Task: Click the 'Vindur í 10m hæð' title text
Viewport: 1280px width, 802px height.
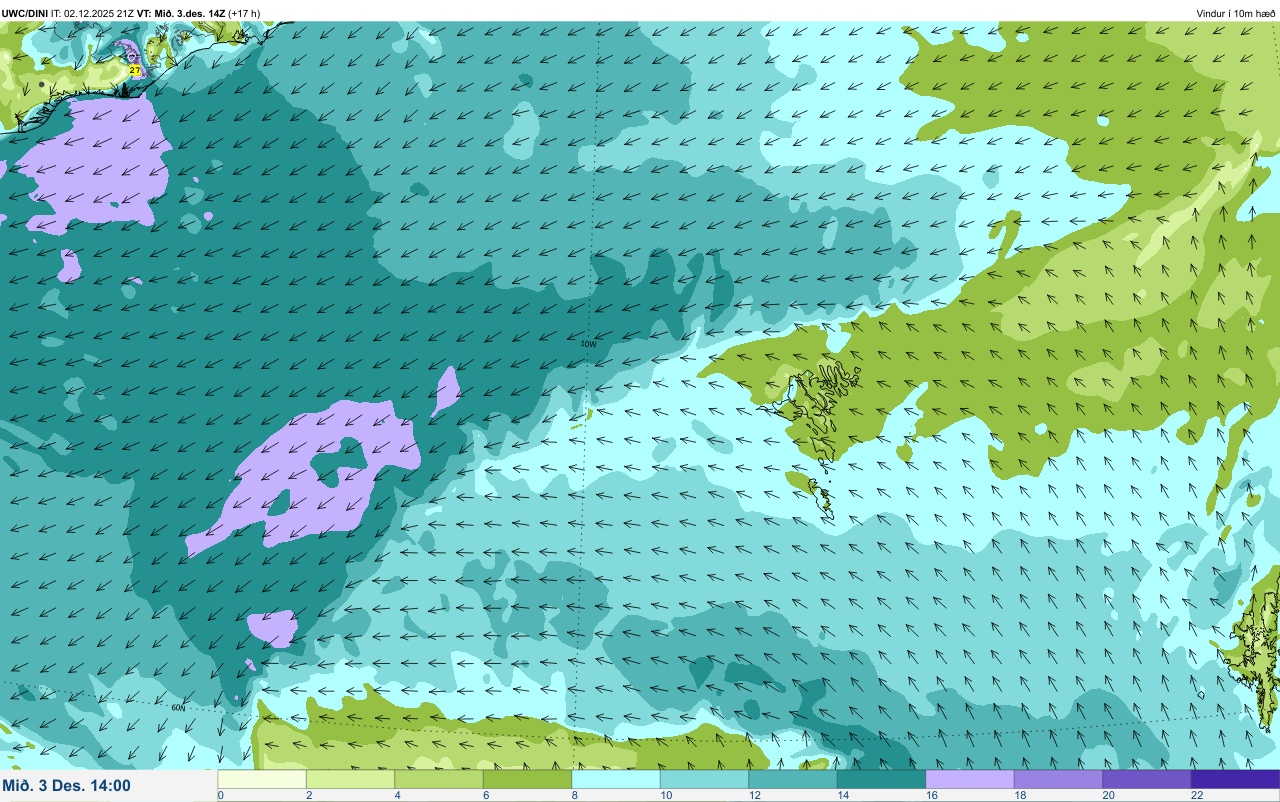Action: coord(1235,14)
